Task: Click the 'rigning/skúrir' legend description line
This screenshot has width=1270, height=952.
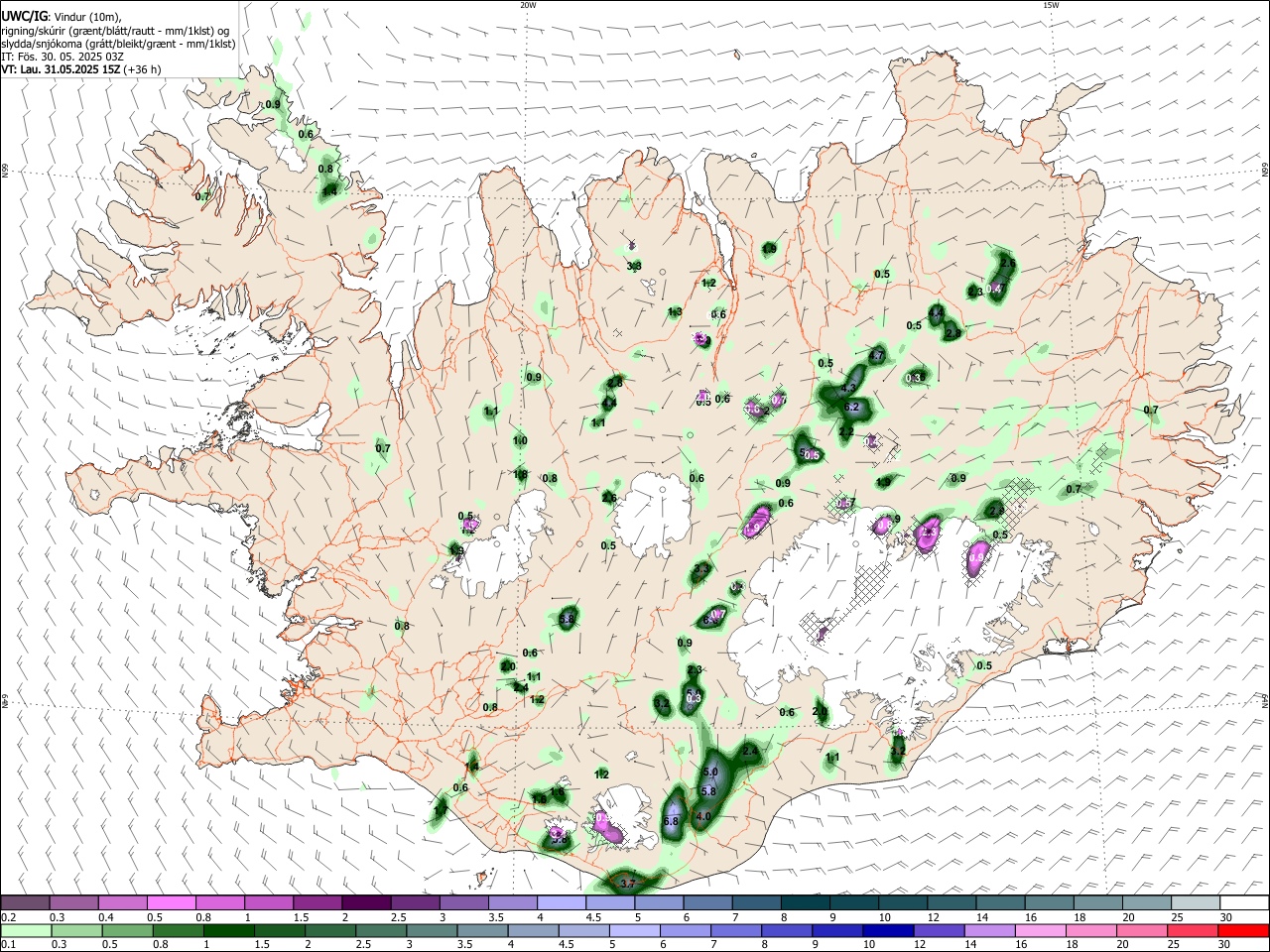Action: pos(115,31)
